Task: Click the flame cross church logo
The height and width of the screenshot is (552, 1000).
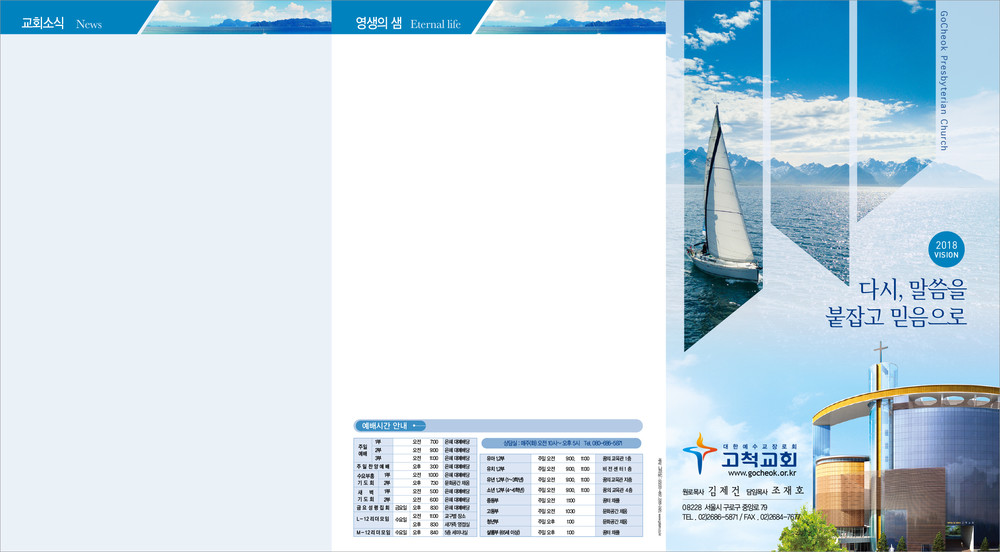Action: tap(698, 456)
